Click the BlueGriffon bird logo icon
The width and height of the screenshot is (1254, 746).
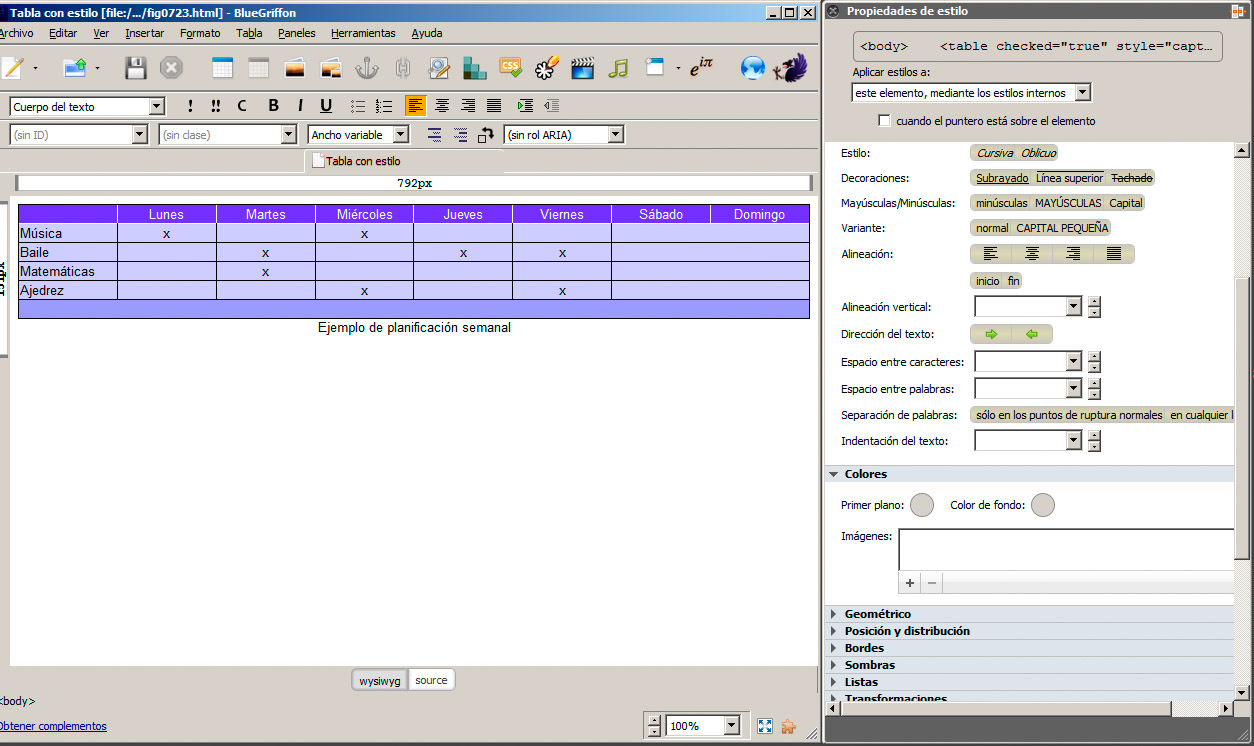click(789, 68)
